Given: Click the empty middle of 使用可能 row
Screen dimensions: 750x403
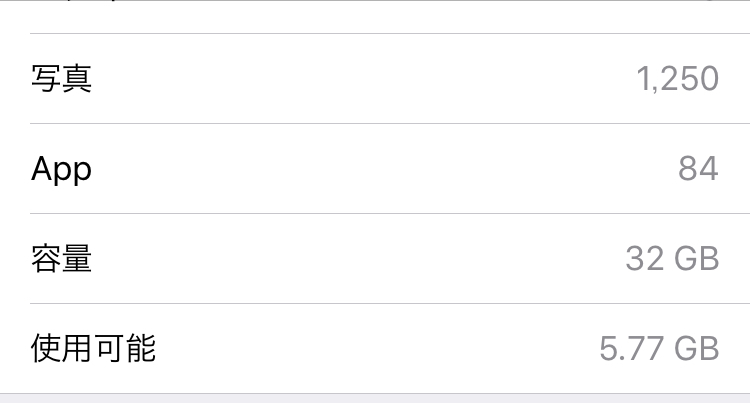Looking at the screenshot, I should coord(360,349).
